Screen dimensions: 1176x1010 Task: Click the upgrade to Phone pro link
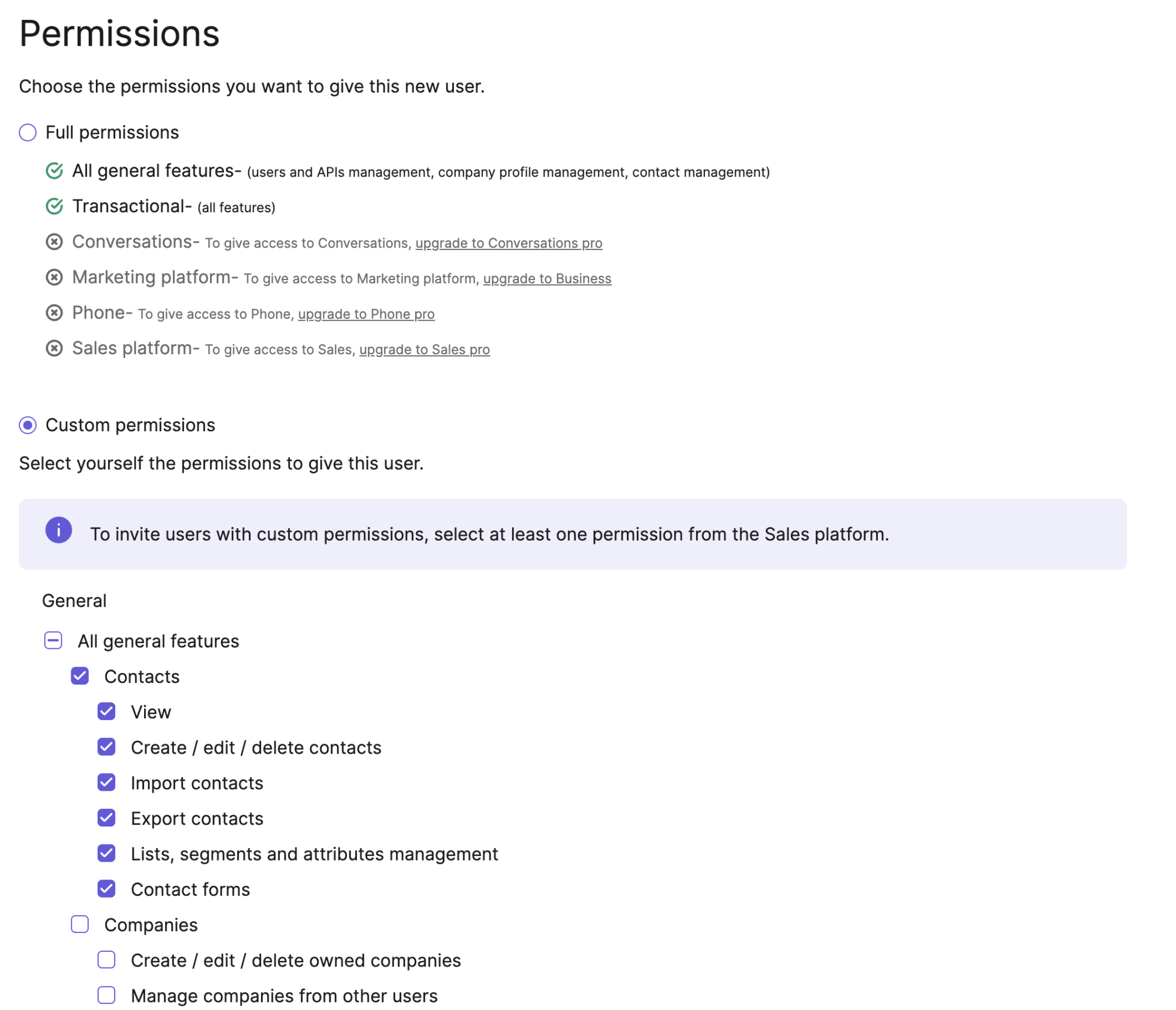pos(366,314)
